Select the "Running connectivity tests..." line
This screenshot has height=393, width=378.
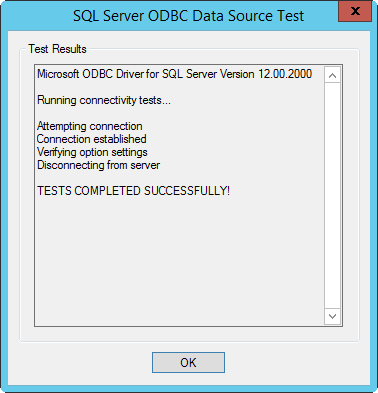(104, 100)
